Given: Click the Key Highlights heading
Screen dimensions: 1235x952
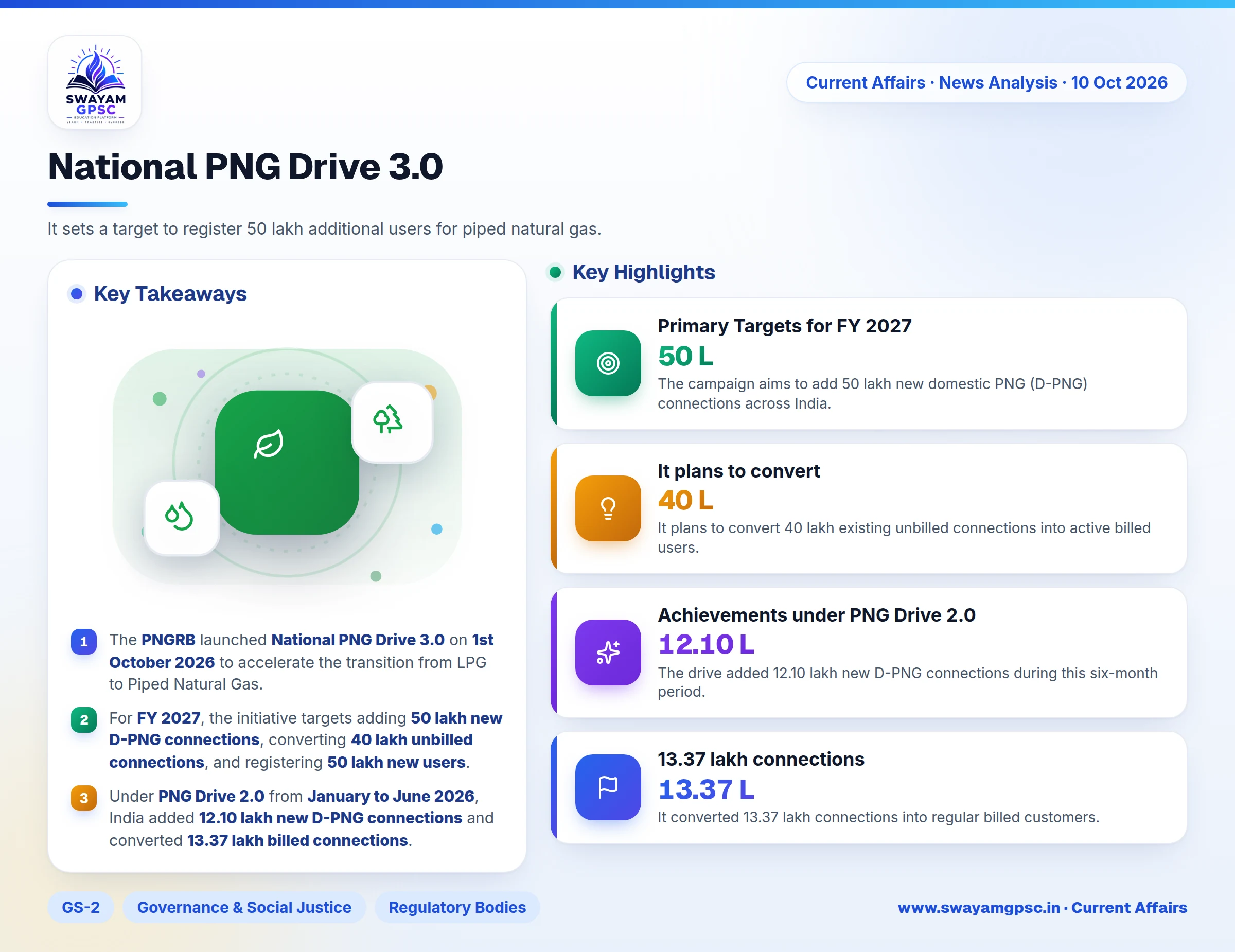Looking at the screenshot, I should click(644, 273).
